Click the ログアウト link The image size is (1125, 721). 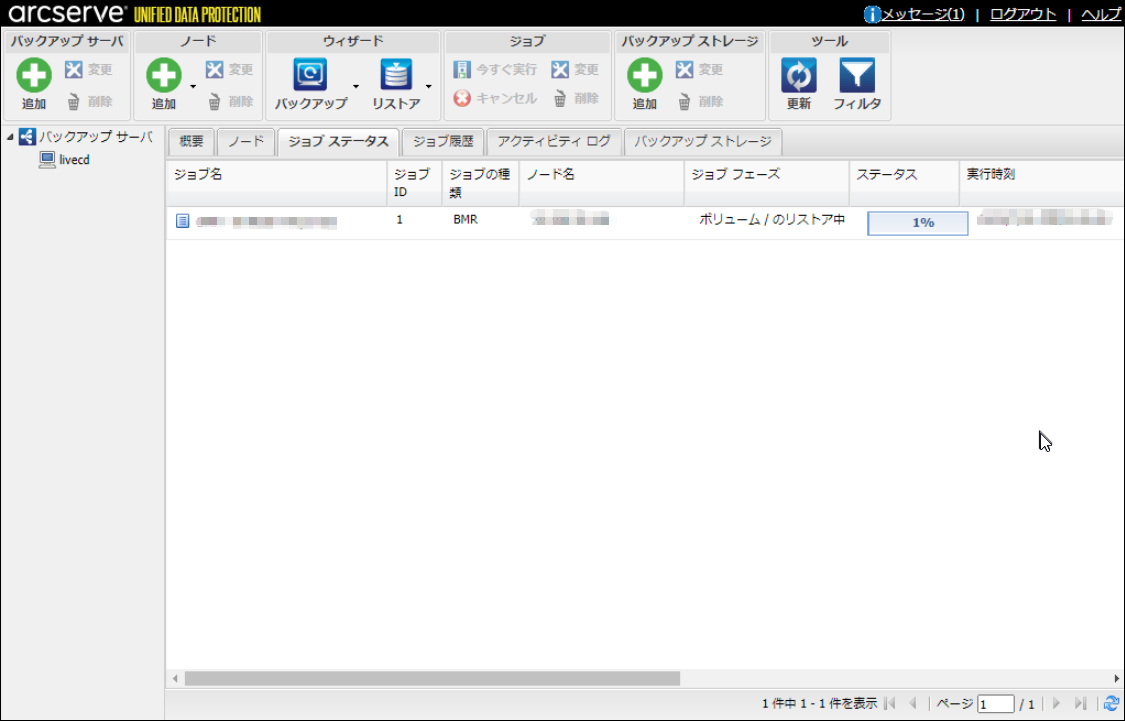click(1022, 14)
